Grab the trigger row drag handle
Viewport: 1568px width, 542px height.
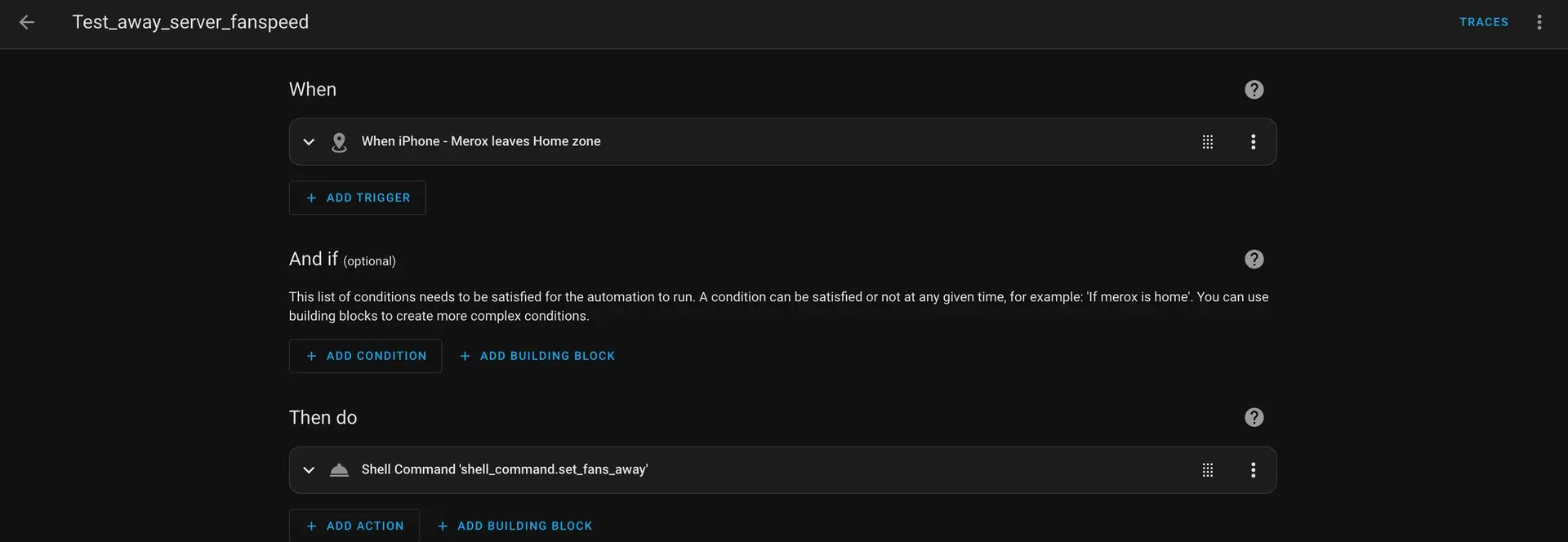coord(1207,142)
